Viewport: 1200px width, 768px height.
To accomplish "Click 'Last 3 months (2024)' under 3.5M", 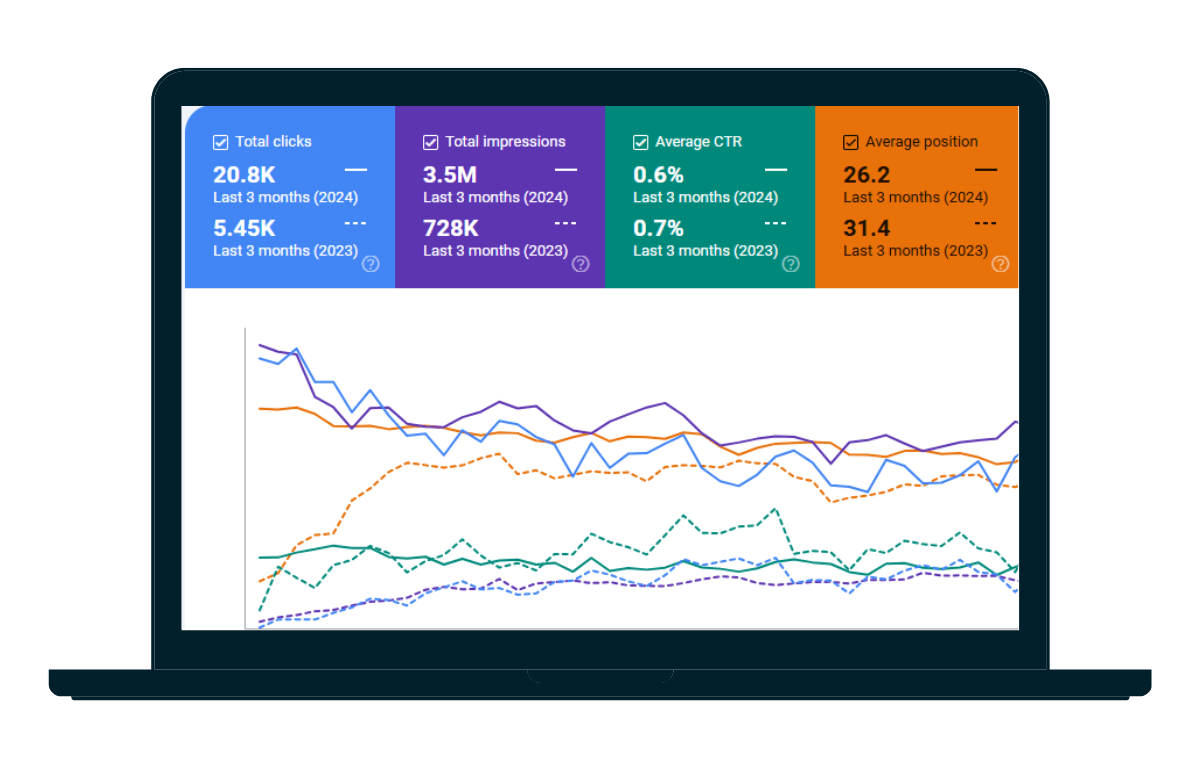I will 496,198.
